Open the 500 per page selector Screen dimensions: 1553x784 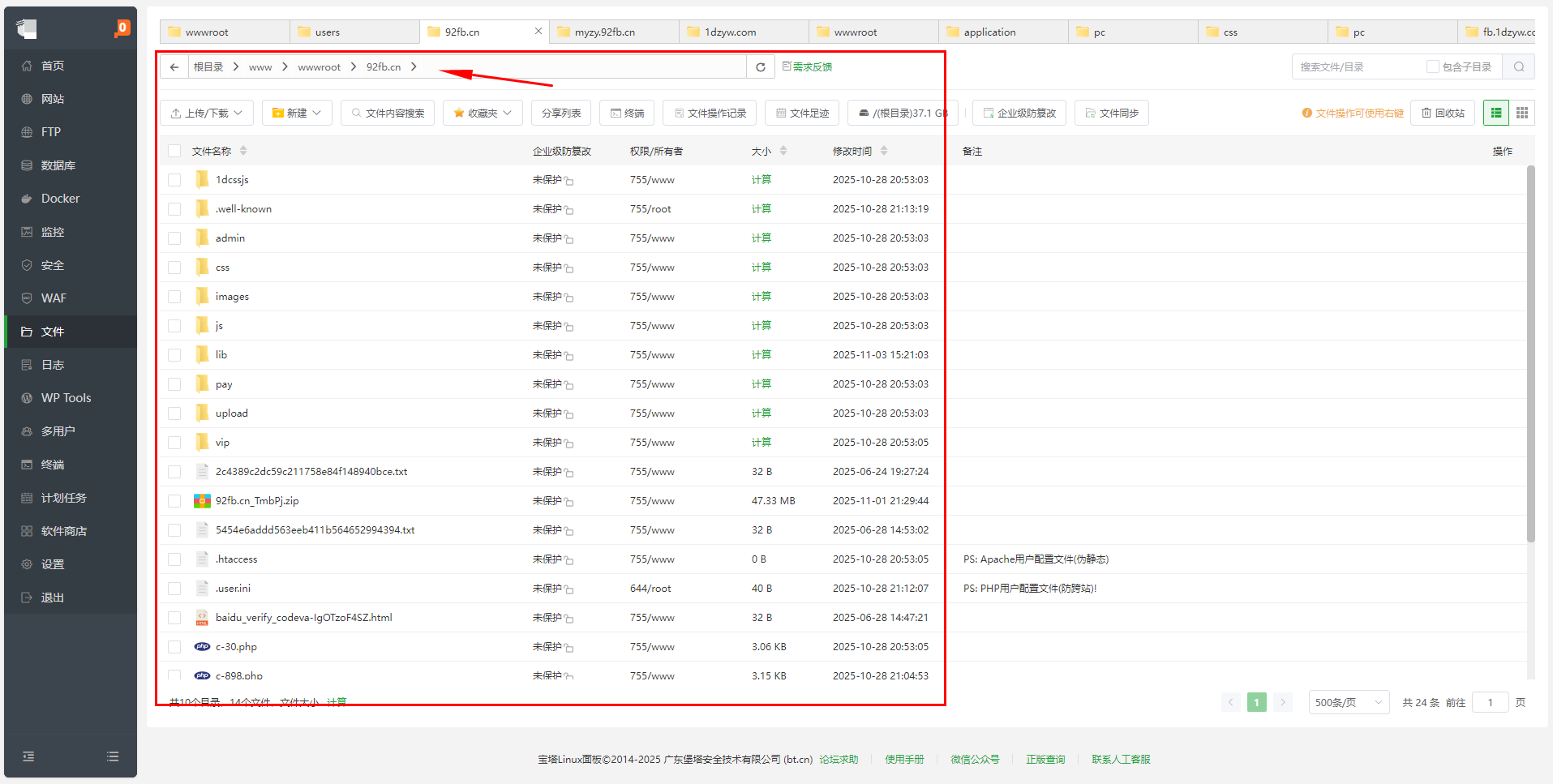point(1348,702)
